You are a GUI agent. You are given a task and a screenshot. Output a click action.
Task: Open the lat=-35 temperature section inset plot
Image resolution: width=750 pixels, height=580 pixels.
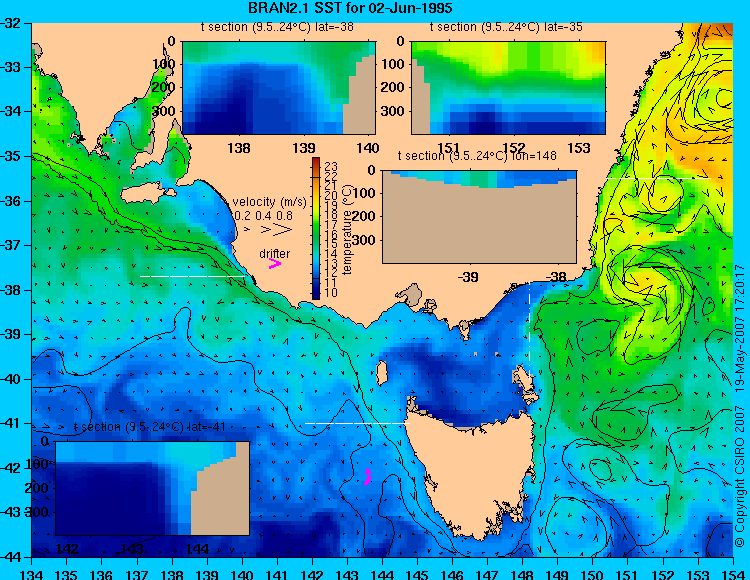click(x=508, y=88)
